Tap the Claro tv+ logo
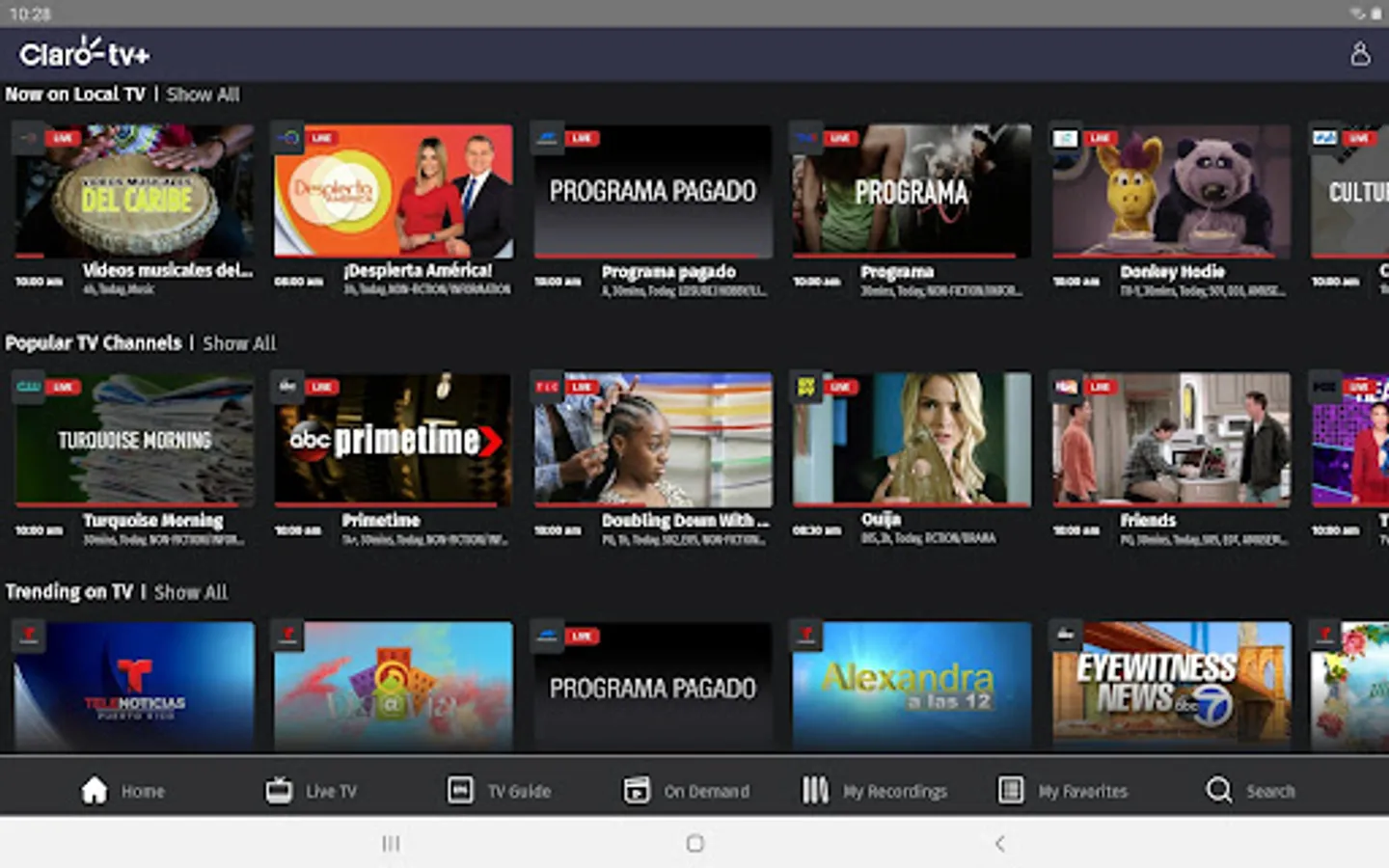 (85, 53)
